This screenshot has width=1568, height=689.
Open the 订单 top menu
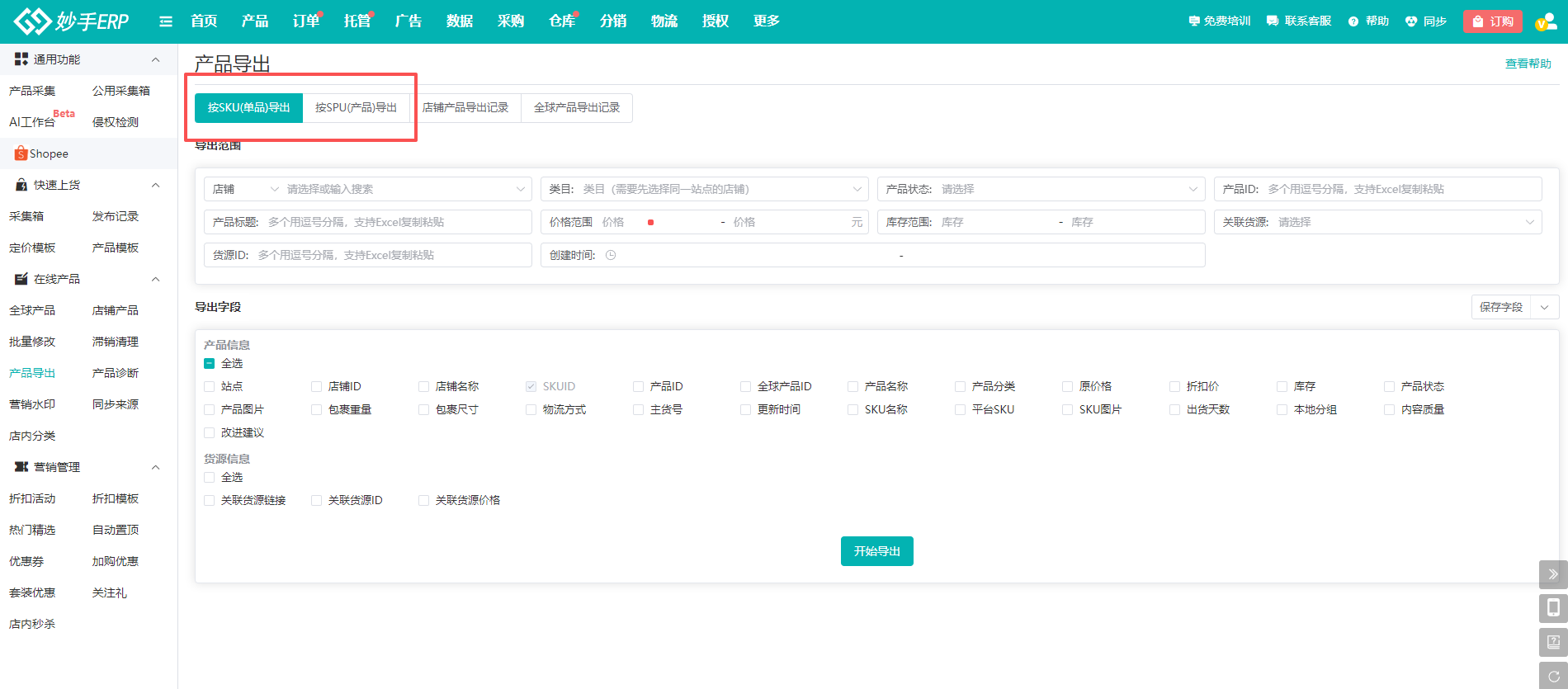(305, 21)
